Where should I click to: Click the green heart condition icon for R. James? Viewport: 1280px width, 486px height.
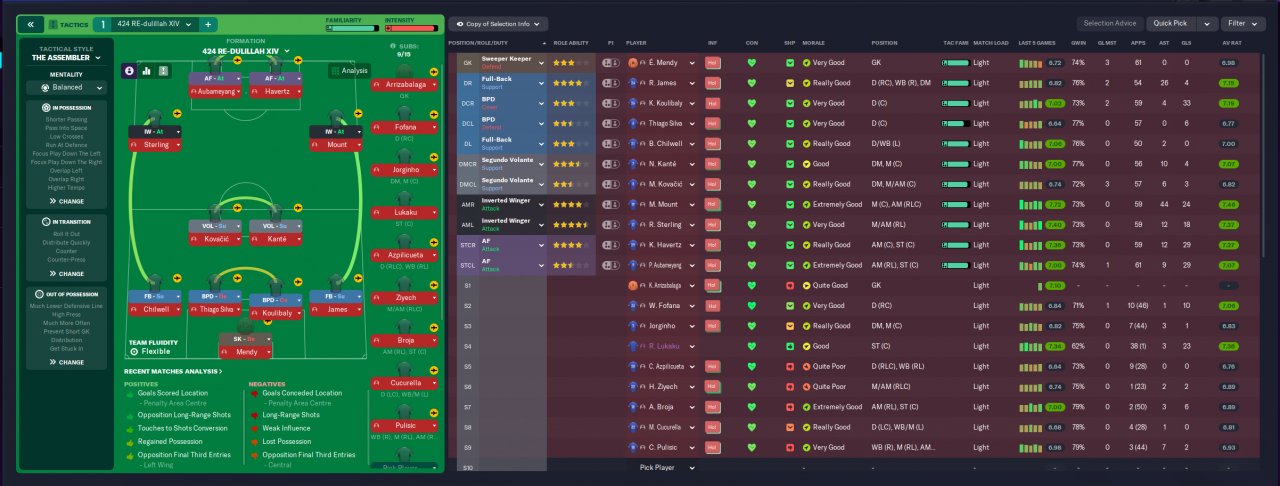(x=752, y=83)
